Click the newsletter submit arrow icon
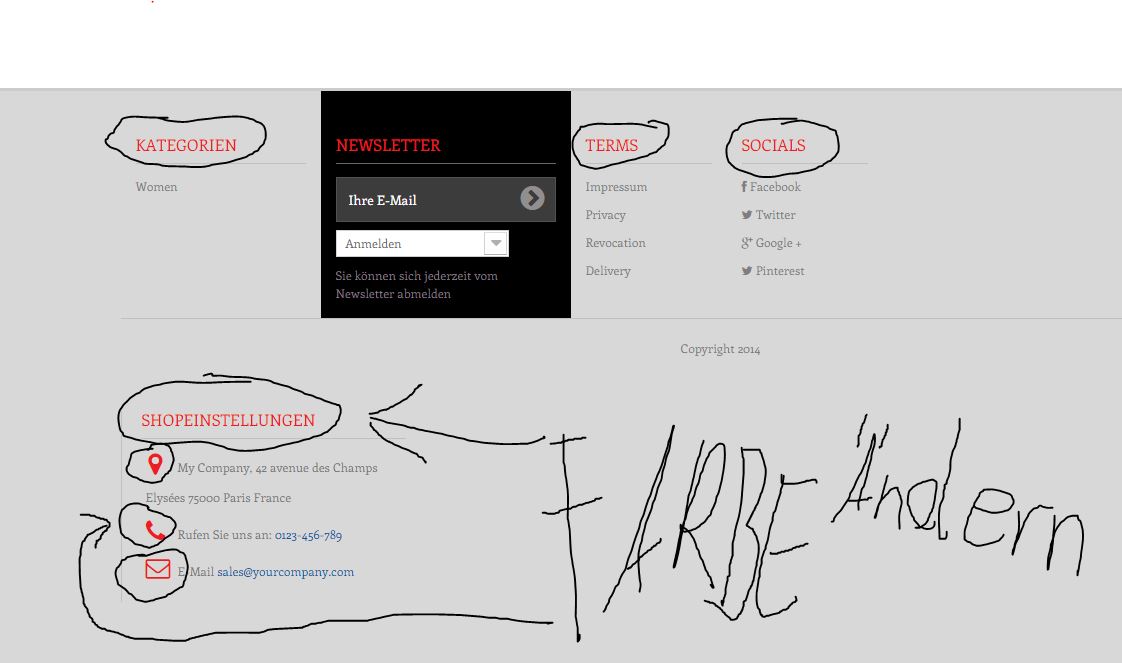The height and width of the screenshot is (663, 1122). tap(532, 198)
